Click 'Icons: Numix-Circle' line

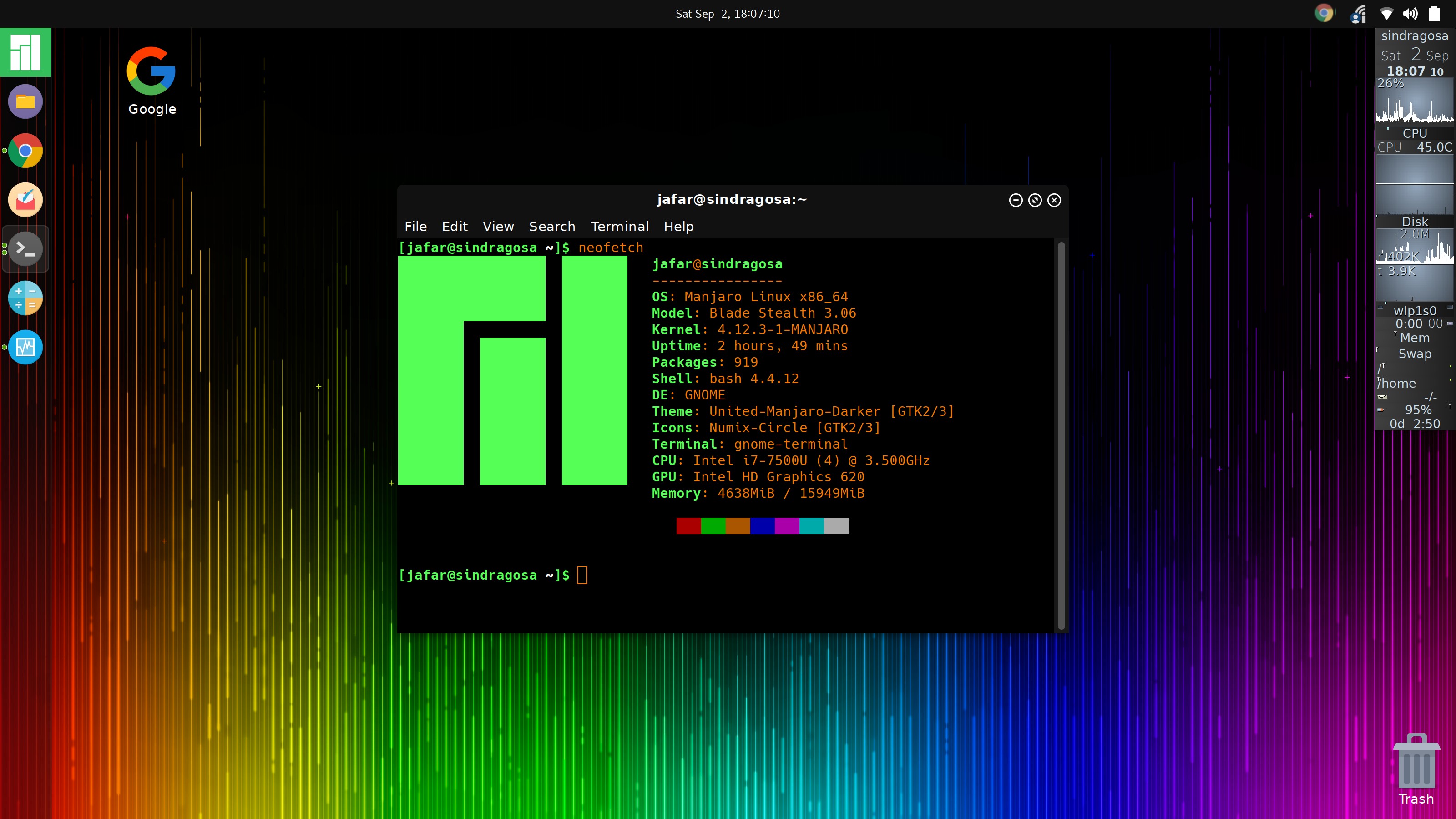[766, 428]
